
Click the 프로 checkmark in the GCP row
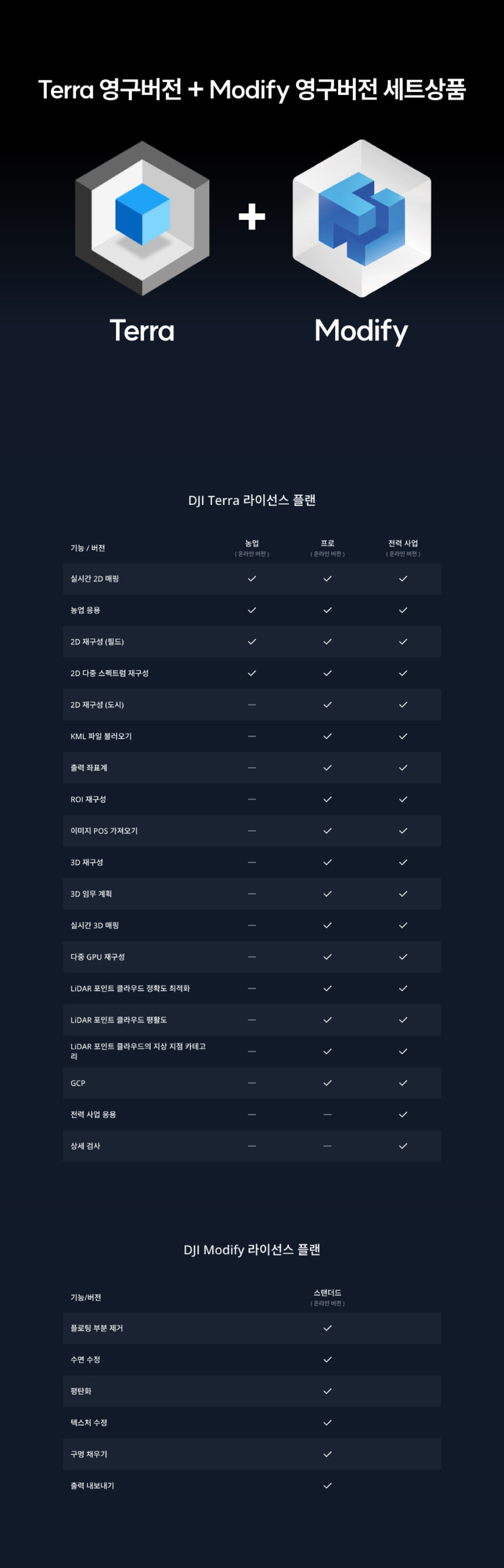click(x=327, y=1082)
